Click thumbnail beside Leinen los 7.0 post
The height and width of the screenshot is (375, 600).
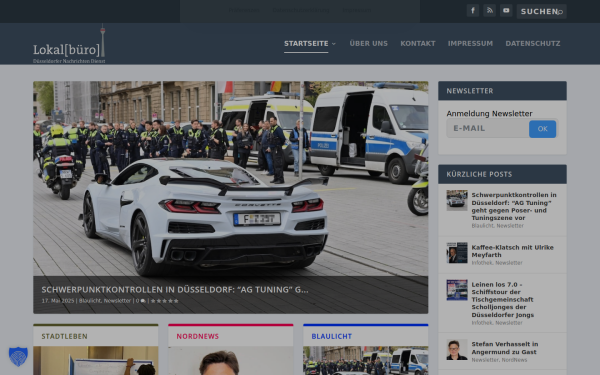(x=457, y=290)
